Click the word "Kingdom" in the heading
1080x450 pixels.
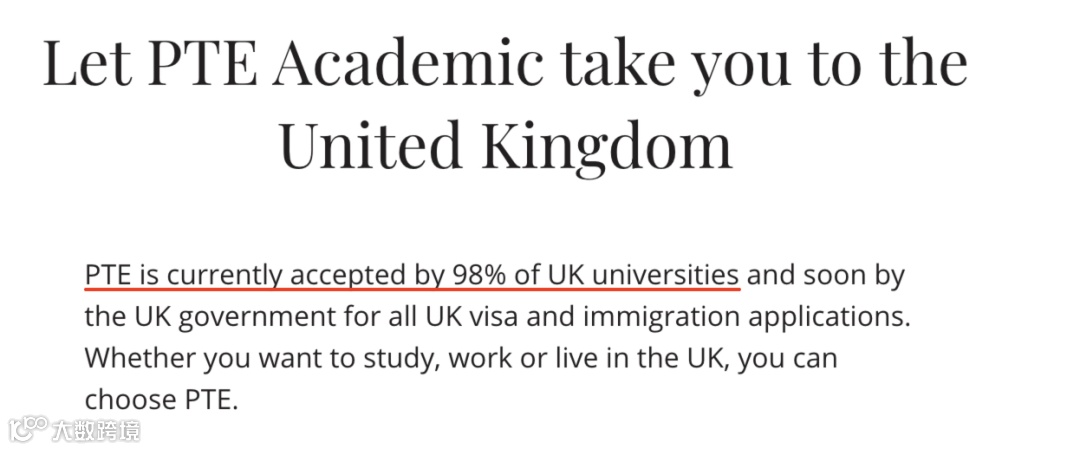607,144
